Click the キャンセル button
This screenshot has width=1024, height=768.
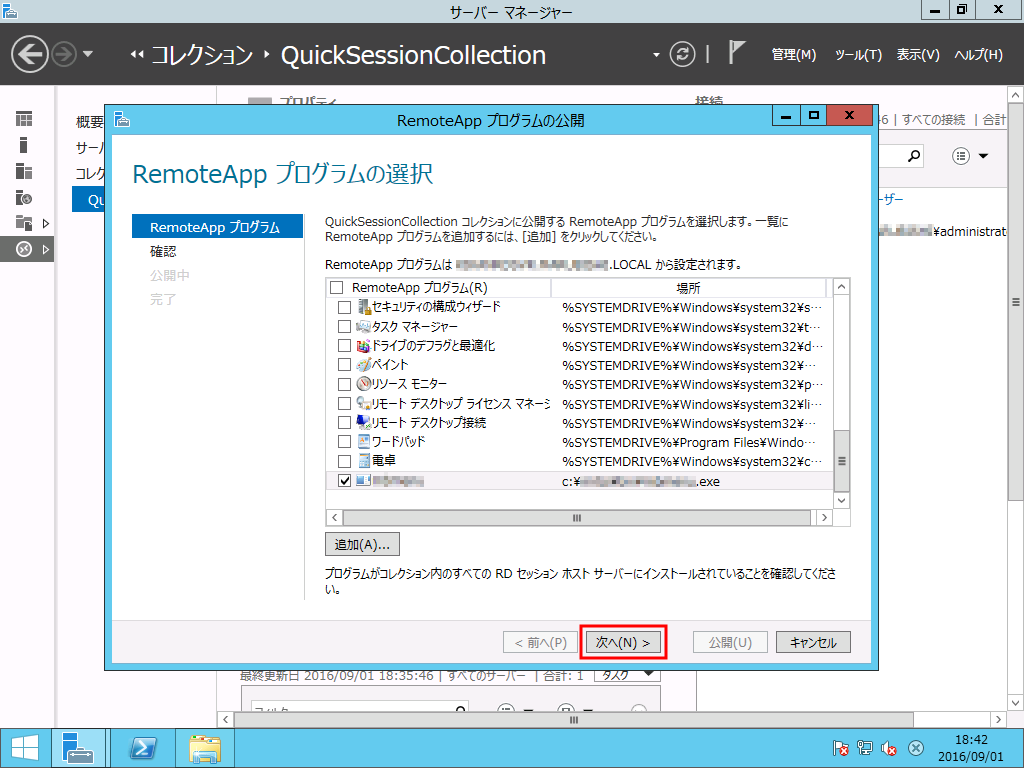(x=813, y=643)
